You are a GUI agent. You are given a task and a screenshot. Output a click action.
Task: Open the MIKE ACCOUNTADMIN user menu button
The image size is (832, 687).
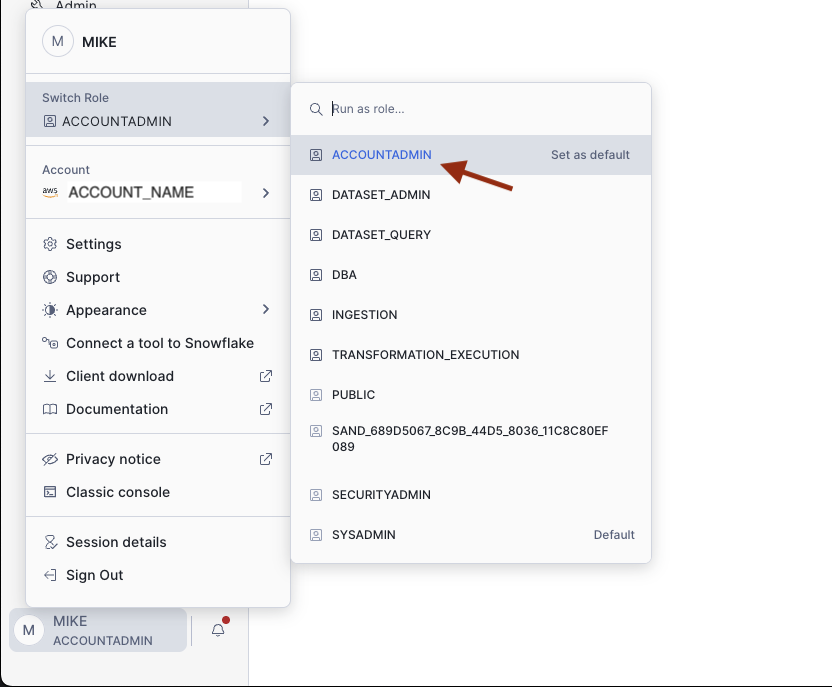point(98,630)
